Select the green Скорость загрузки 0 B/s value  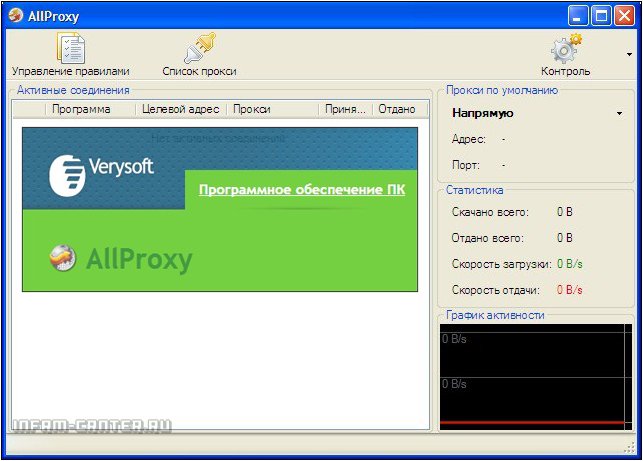[x=570, y=264]
